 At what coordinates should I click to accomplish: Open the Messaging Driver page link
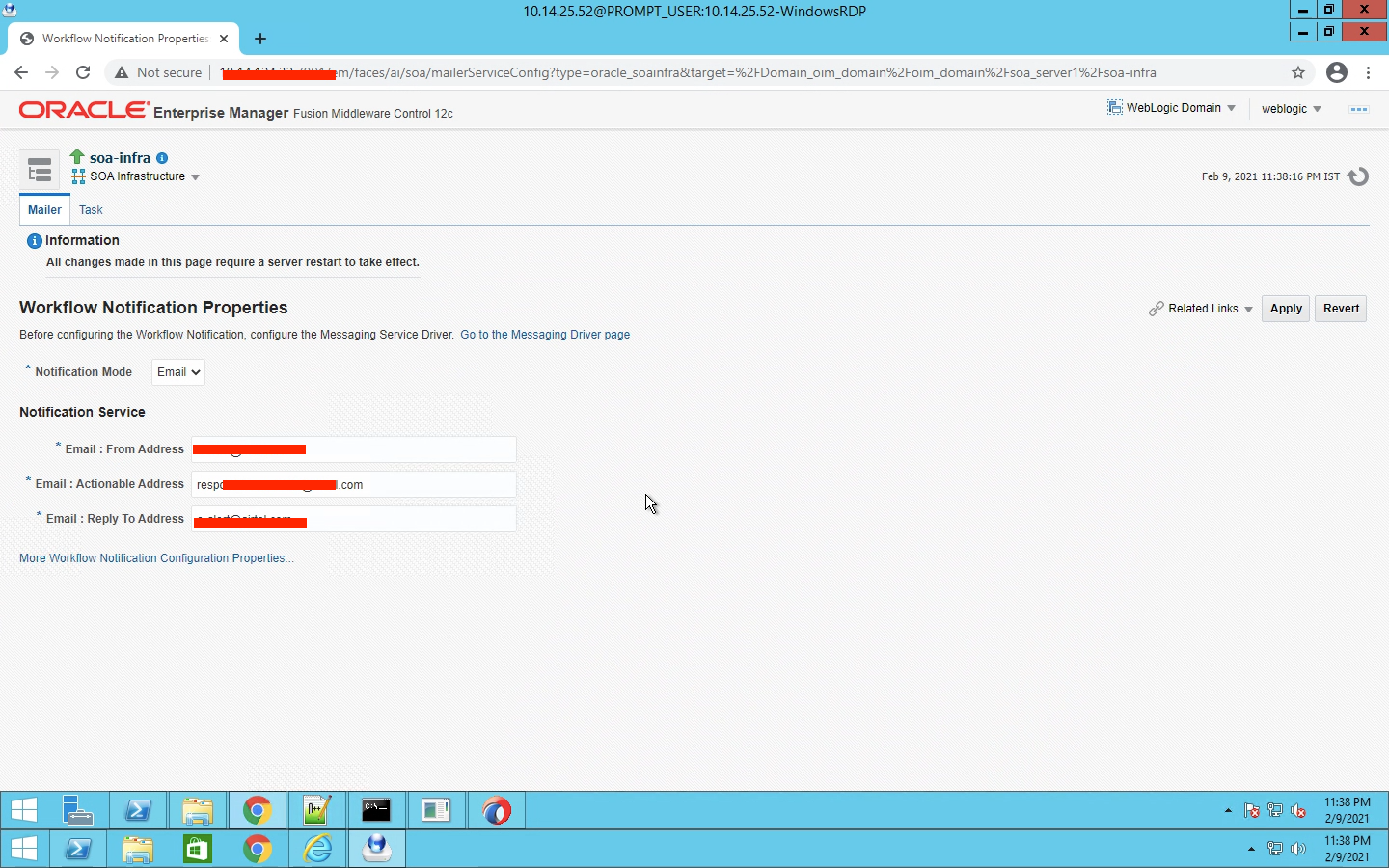pos(545,335)
